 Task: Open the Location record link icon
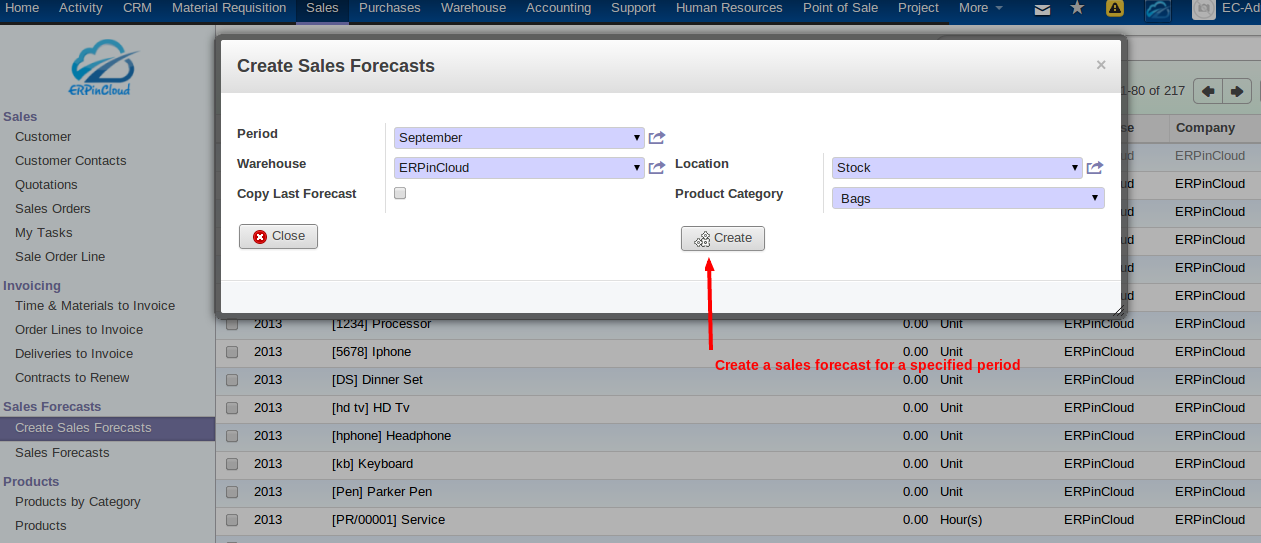coord(1095,168)
